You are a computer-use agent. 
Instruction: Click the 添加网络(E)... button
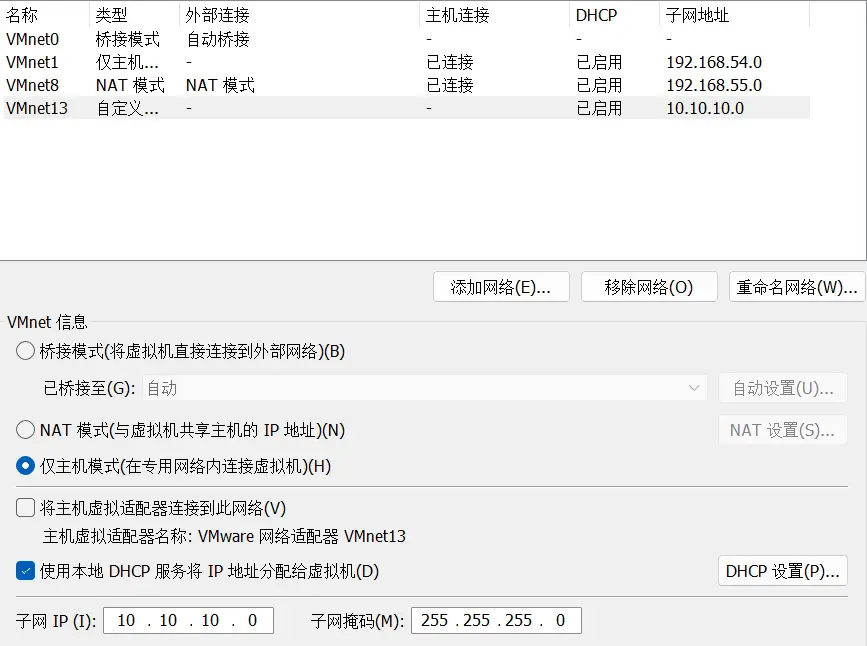501,287
